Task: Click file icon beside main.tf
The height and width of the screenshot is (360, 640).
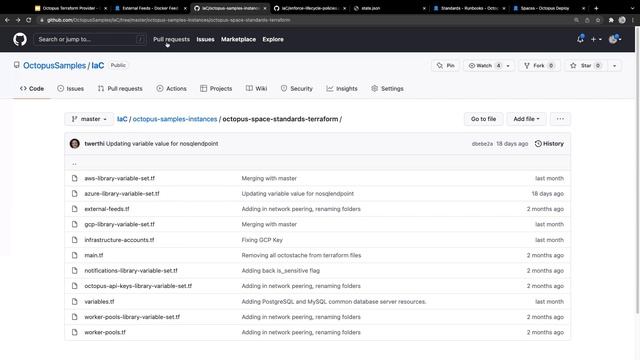Action: point(74,255)
